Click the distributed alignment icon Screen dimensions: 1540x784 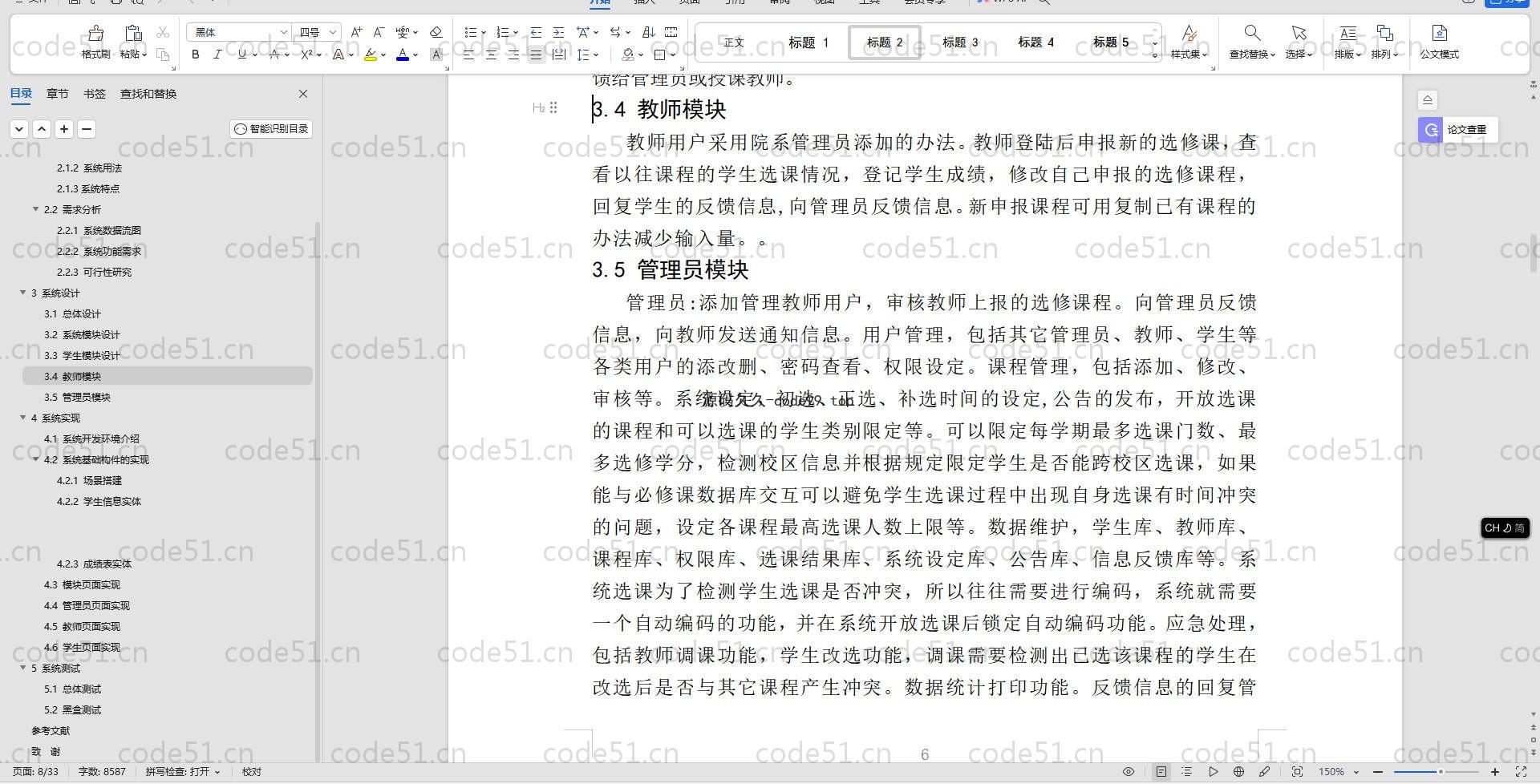[558, 55]
